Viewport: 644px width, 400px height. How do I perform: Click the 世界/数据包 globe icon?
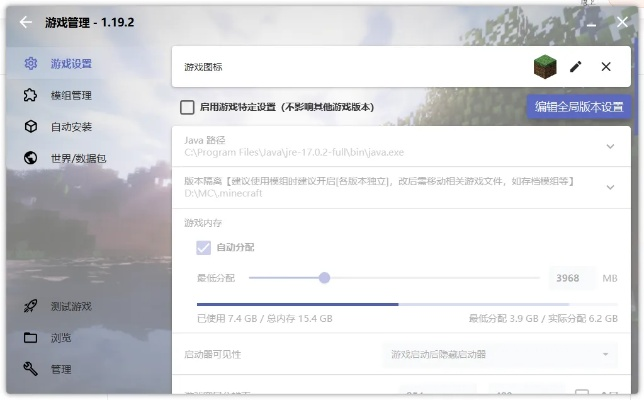click(x=30, y=158)
